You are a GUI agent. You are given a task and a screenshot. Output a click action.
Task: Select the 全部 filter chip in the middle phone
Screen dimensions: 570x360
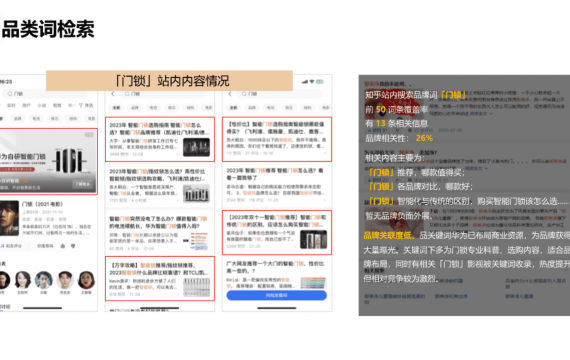pyautogui.click(x=116, y=108)
